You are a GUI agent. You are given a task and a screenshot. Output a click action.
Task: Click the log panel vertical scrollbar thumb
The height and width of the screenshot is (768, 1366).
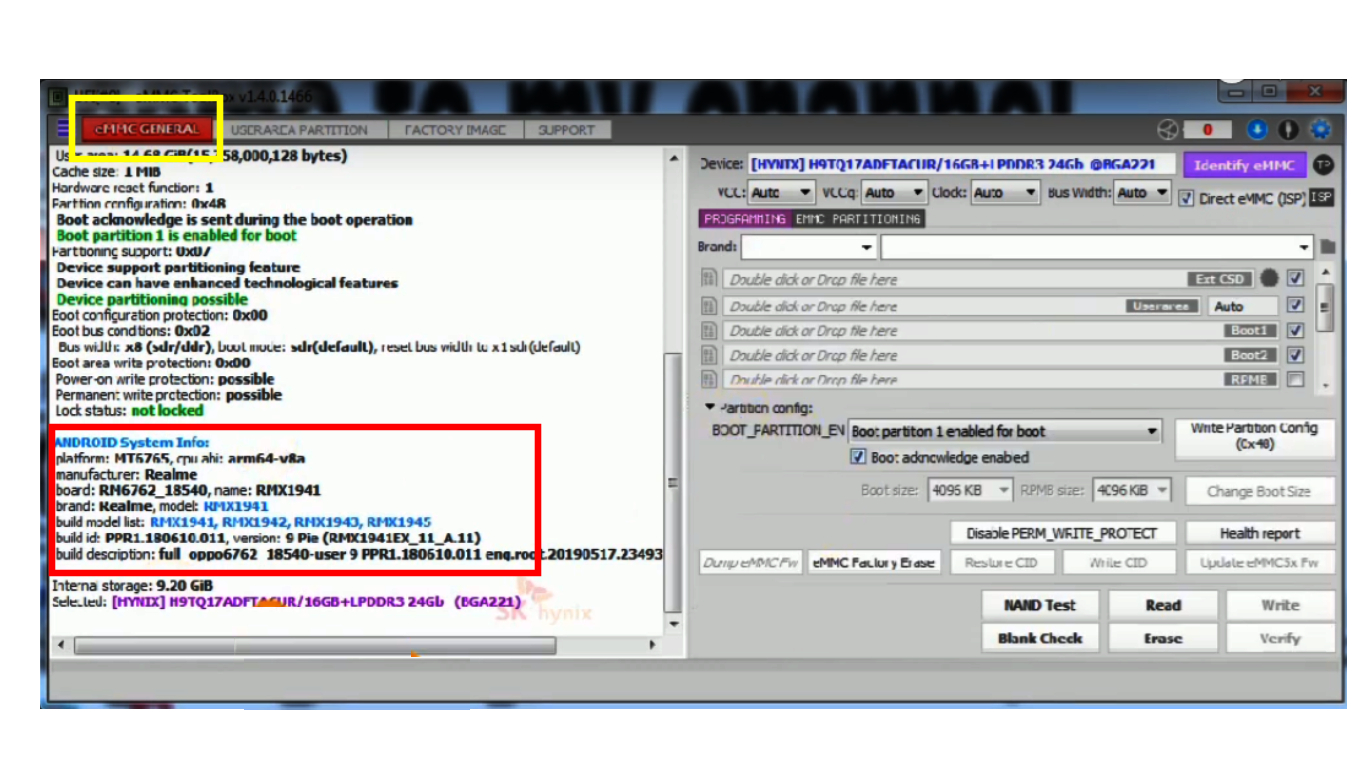673,484
